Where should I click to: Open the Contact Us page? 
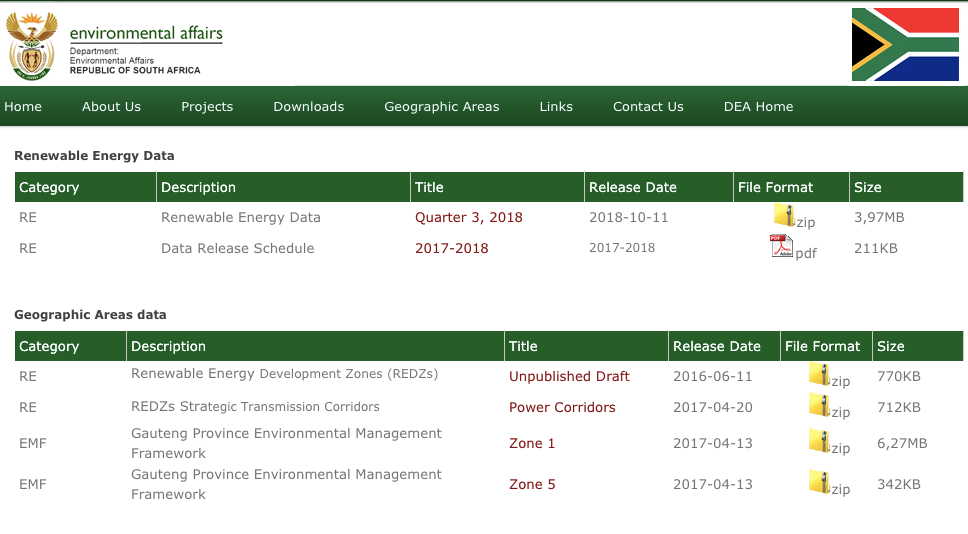point(648,107)
